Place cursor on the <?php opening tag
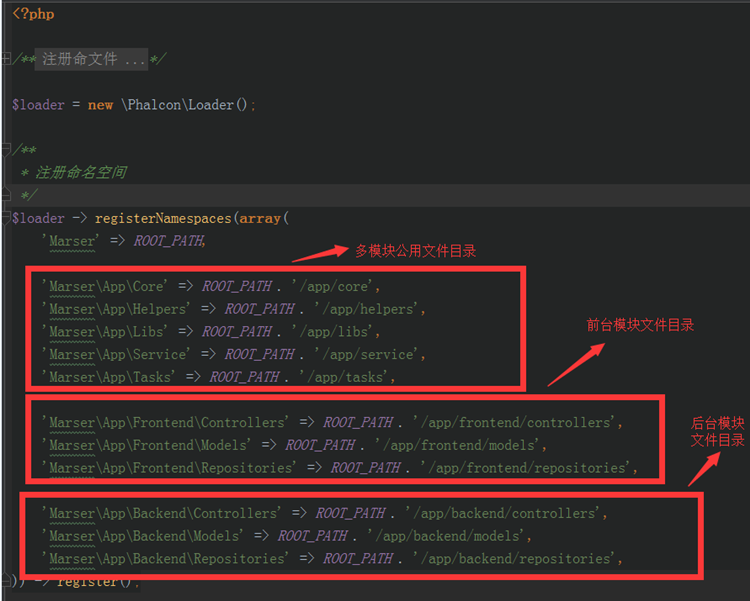Image resolution: width=750 pixels, height=601 pixels. pyautogui.click(x=33, y=14)
